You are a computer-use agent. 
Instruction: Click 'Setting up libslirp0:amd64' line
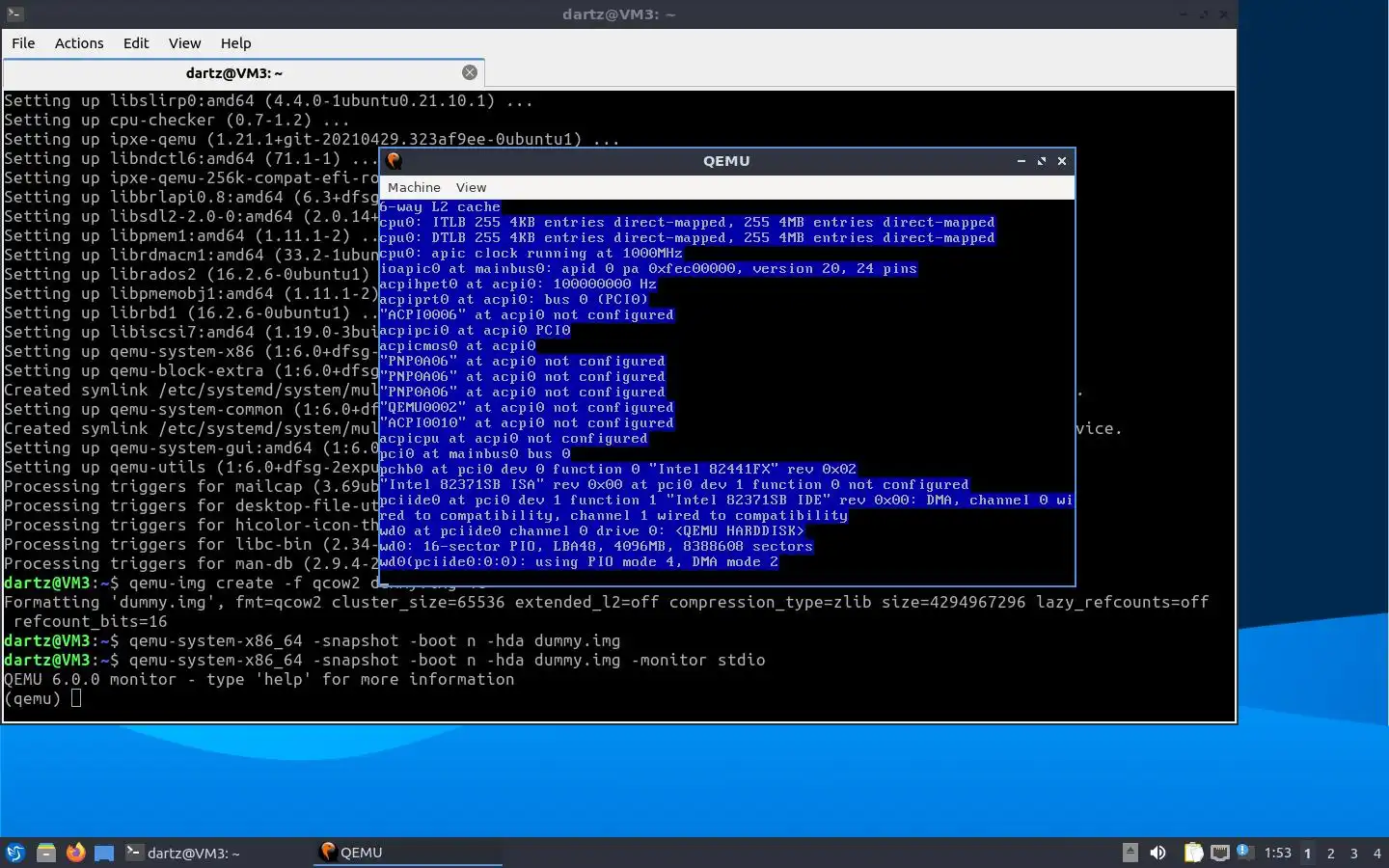click(x=268, y=100)
